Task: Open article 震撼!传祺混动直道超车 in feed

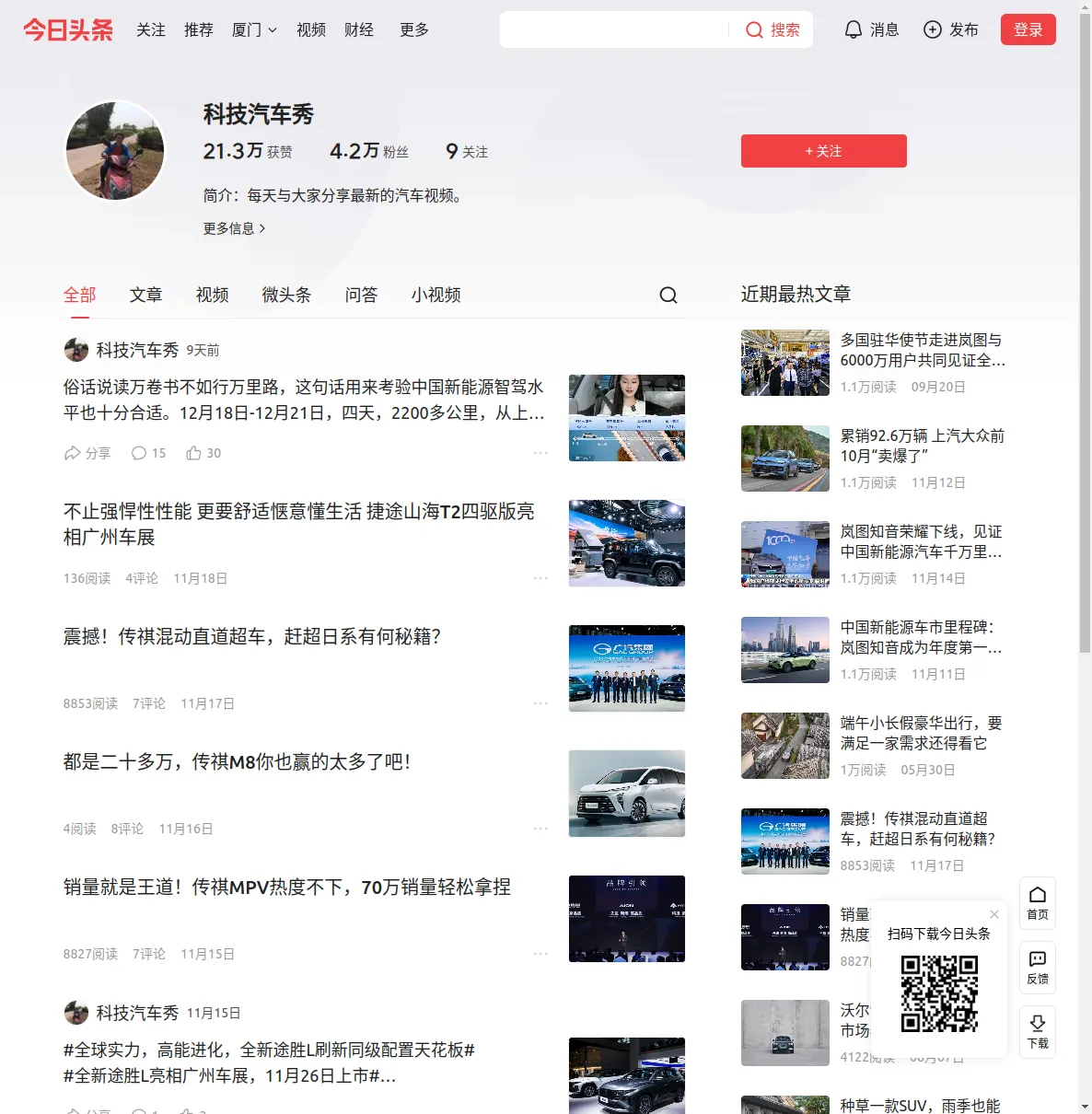Action: pyautogui.click(x=252, y=637)
